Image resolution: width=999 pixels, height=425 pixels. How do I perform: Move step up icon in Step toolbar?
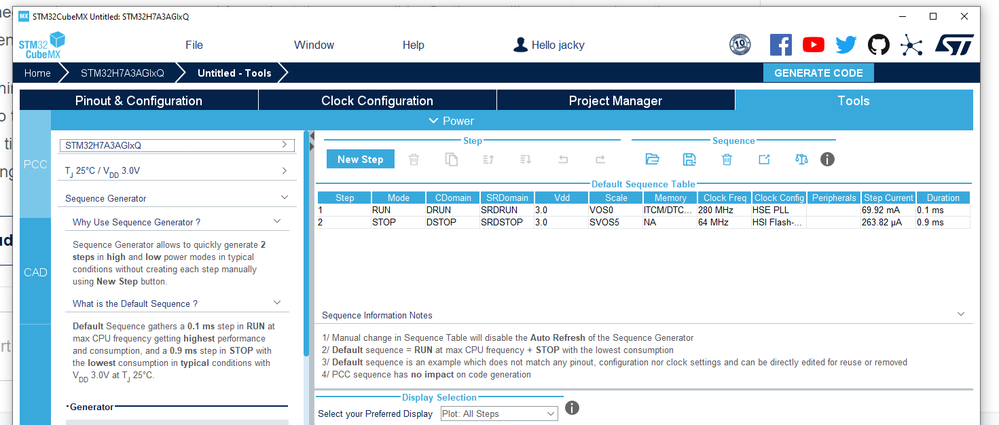coord(488,159)
